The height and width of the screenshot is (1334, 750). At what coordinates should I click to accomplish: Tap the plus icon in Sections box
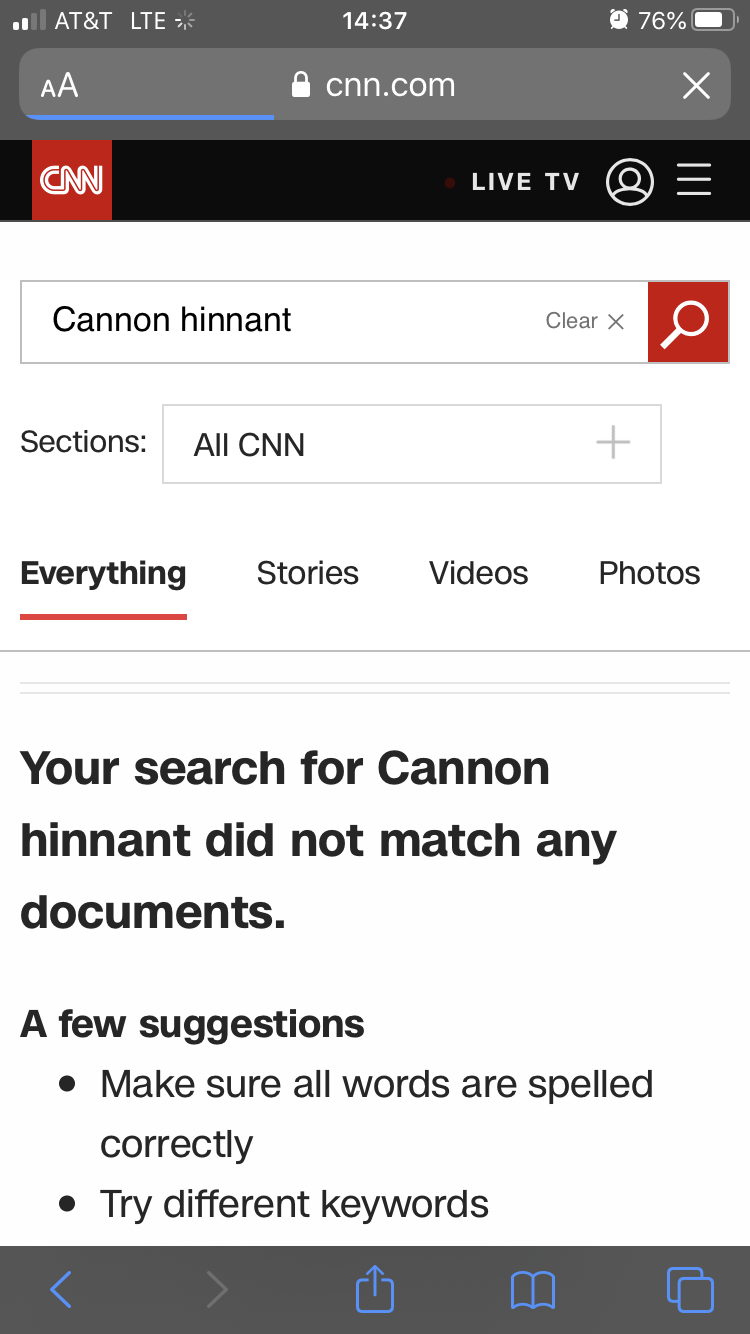(x=613, y=442)
